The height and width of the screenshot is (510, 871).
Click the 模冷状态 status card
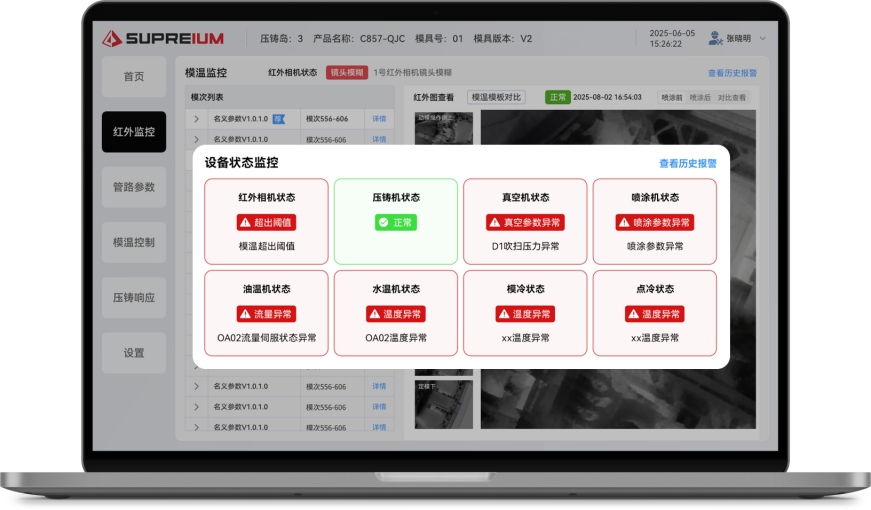click(x=525, y=312)
